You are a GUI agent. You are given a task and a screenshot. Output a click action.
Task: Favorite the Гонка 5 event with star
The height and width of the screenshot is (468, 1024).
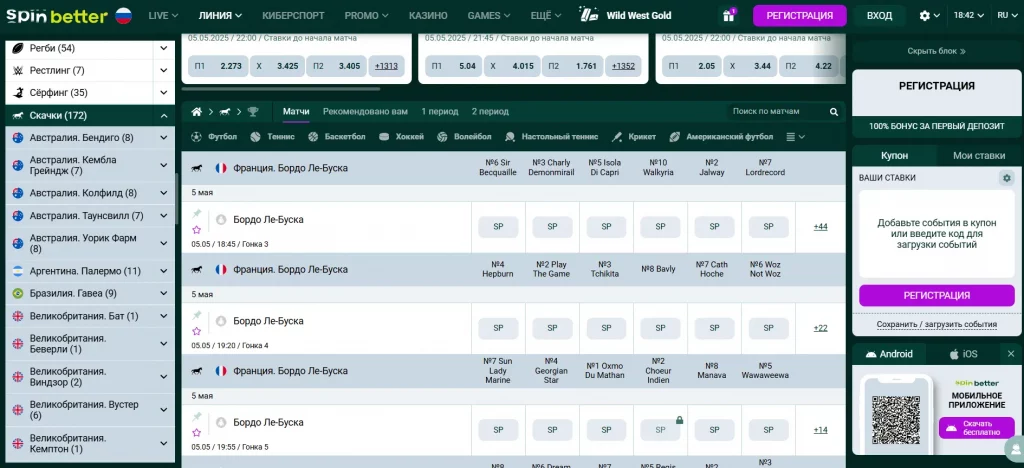tap(197, 432)
